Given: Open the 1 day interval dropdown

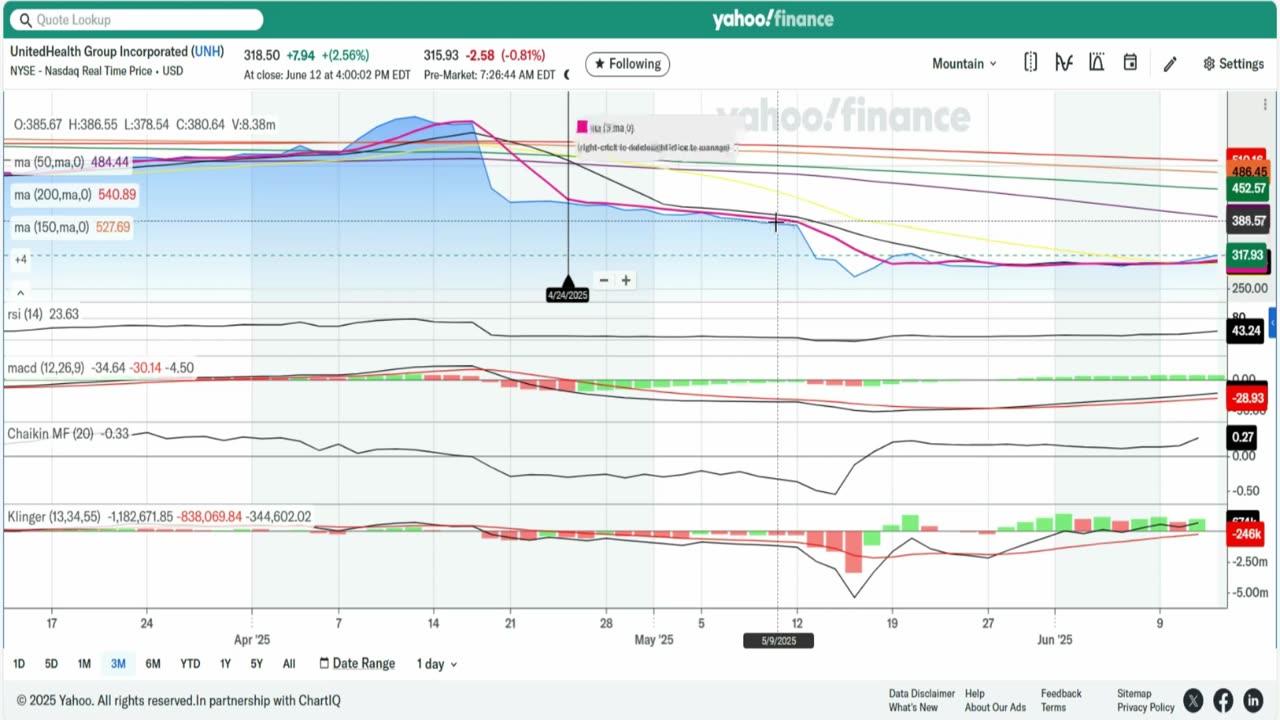Looking at the screenshot, I should 437,664.
